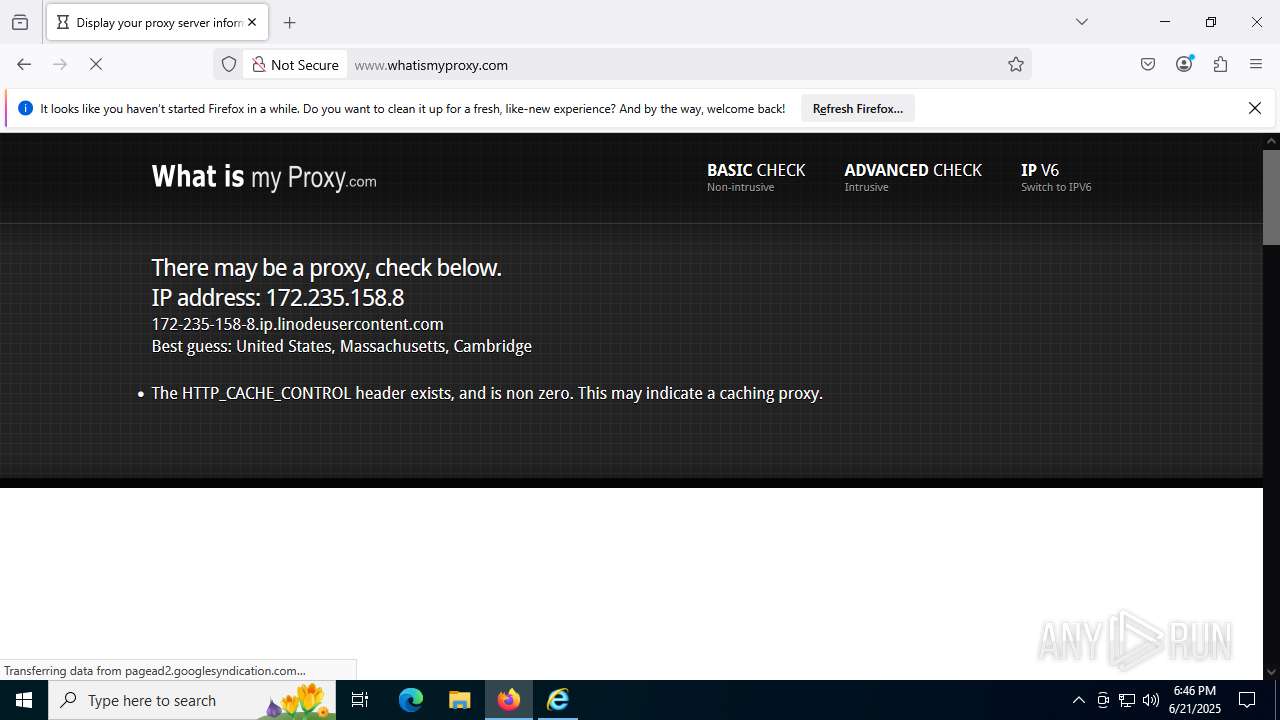This screenshot has height=720, width=1280.
Task: Select the linodeusercontent hostname text
Action: tap(297, 324)
